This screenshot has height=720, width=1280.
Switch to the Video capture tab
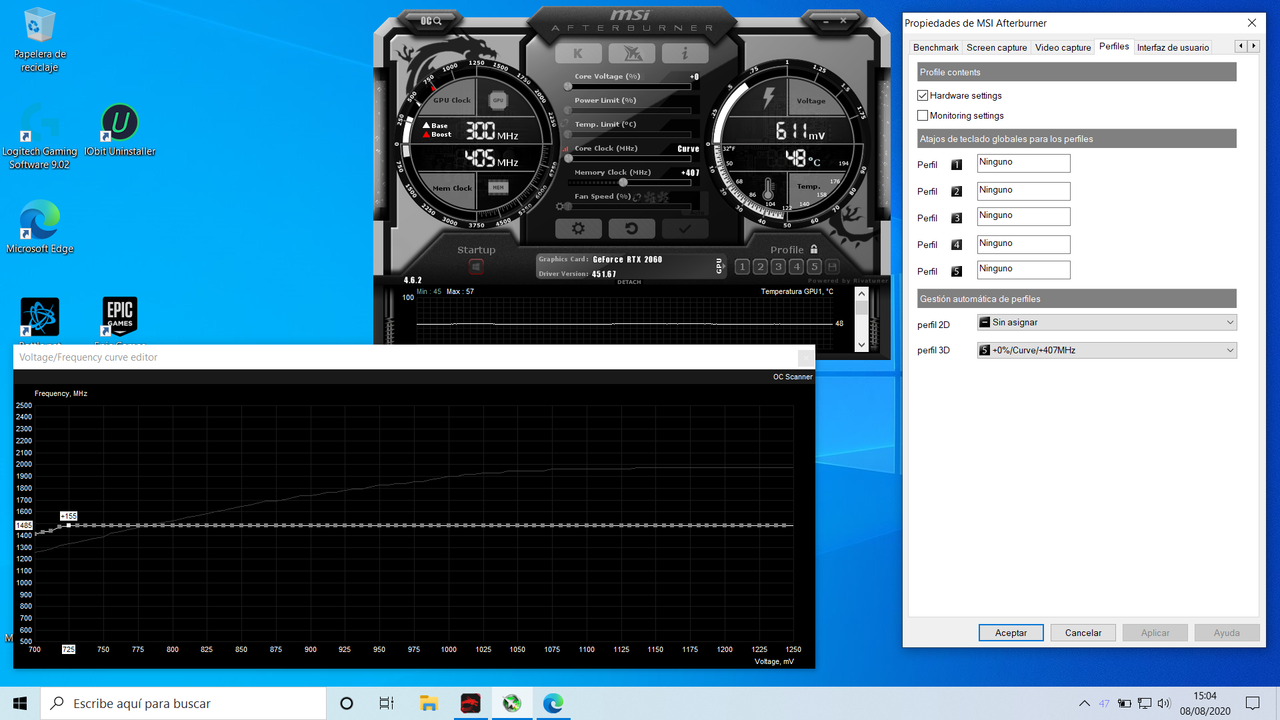pyautogui.click(x=1063, y=47)
